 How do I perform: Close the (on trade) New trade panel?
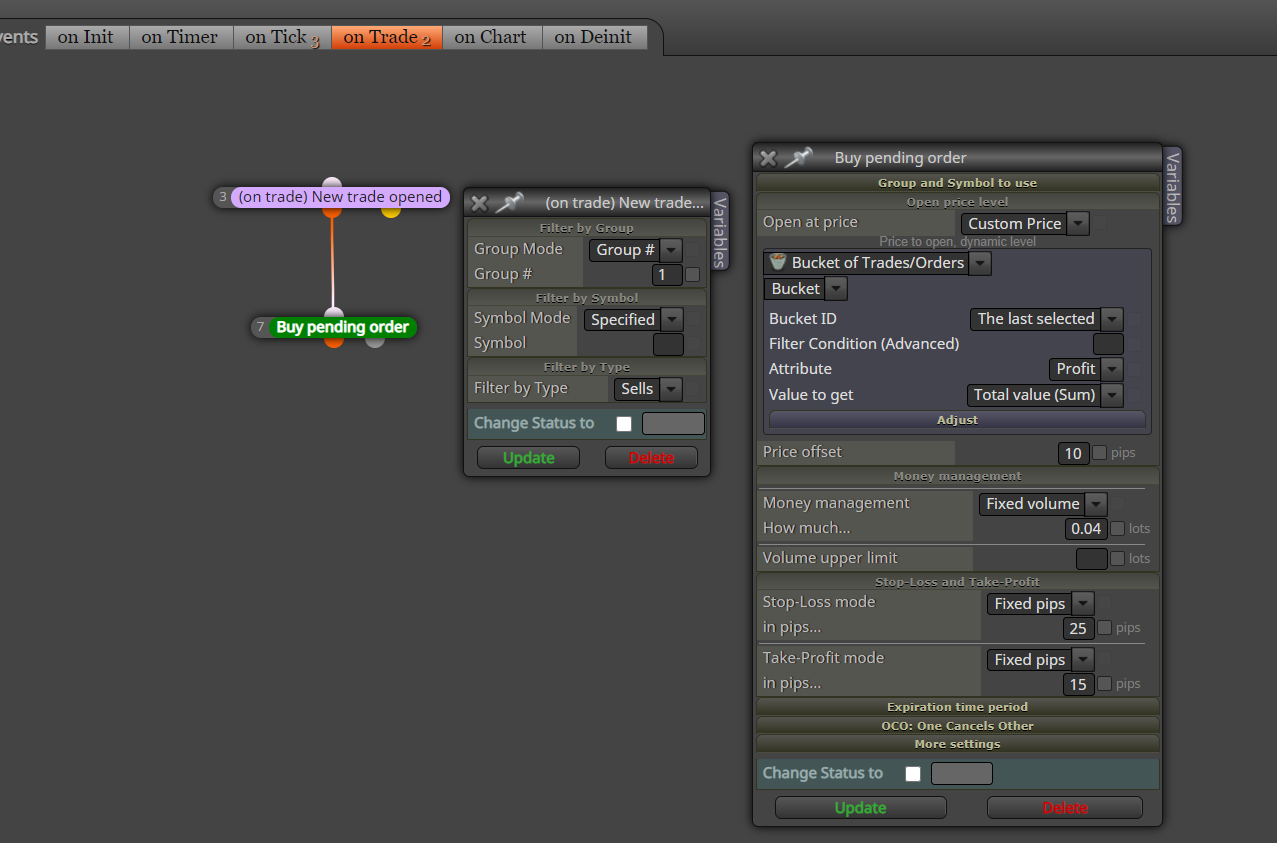coord(479,203)
